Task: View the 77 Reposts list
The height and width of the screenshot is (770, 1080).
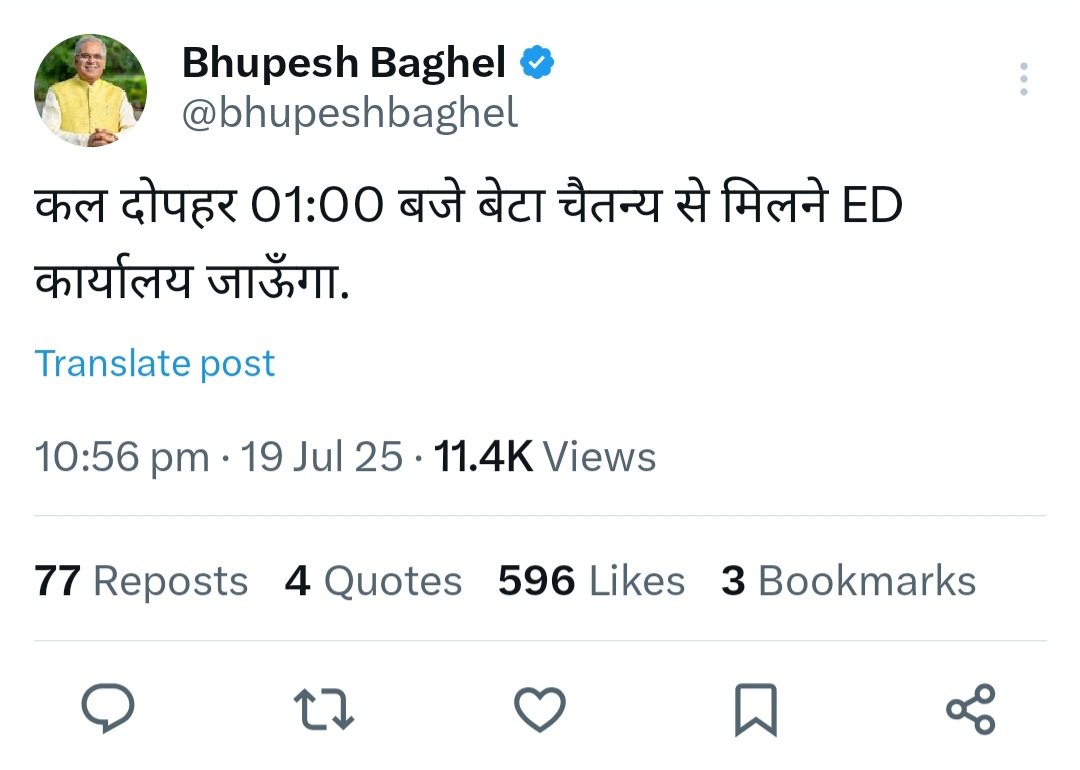Action: pos(141,581)
